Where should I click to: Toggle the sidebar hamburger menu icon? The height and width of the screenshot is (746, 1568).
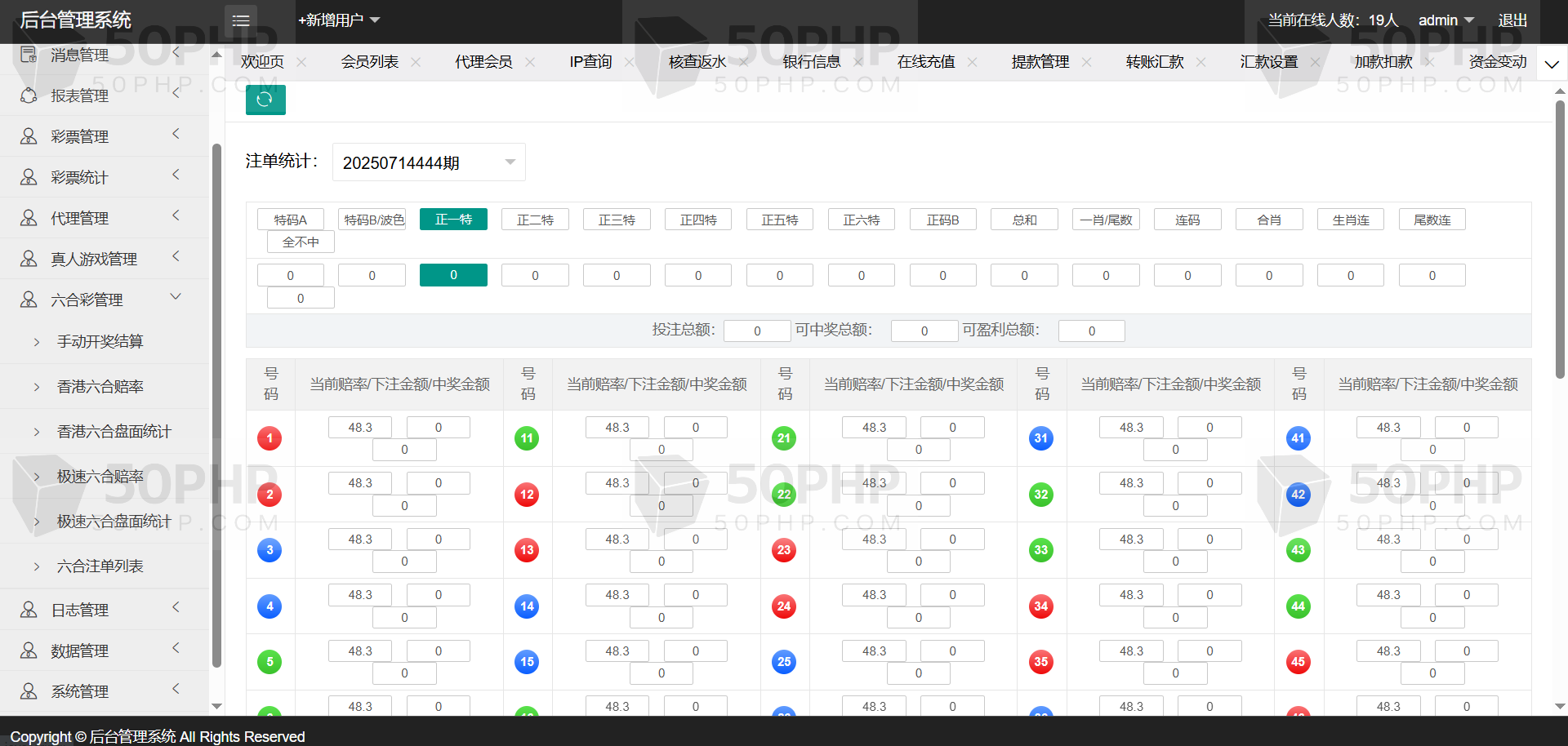[241, 20]
